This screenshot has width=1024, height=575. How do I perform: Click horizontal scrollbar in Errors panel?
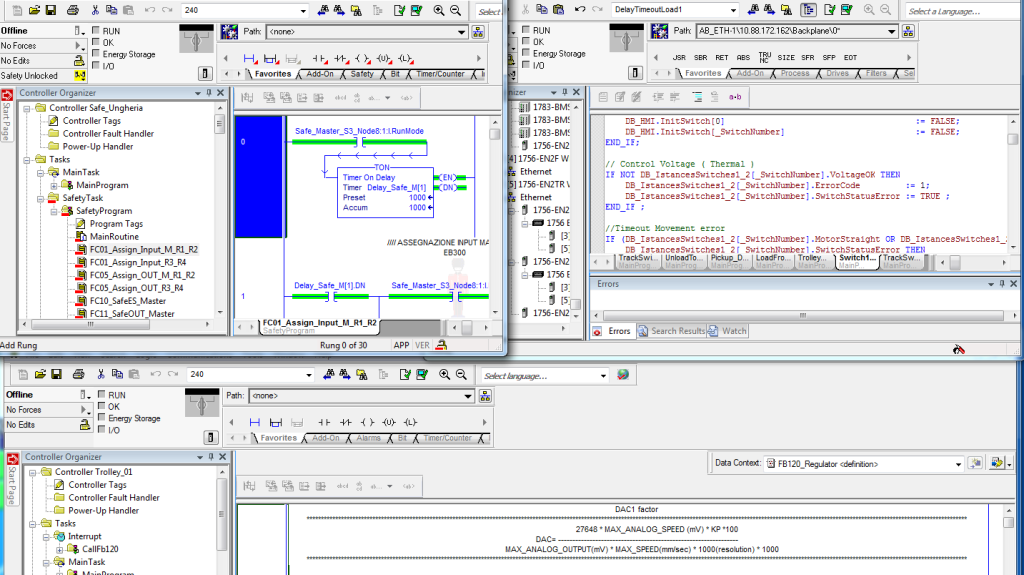tap(803, 315)
